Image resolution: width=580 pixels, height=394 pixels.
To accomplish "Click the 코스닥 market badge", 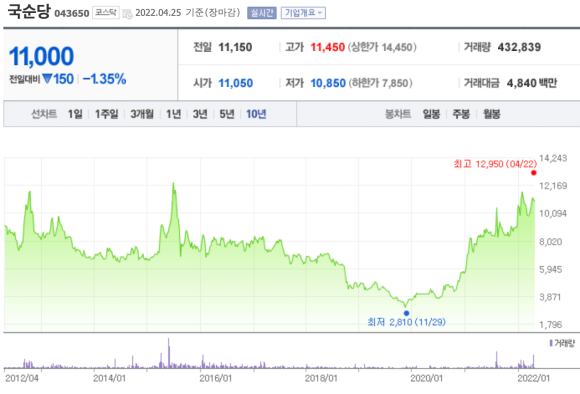I will click(x=105, y=13).
